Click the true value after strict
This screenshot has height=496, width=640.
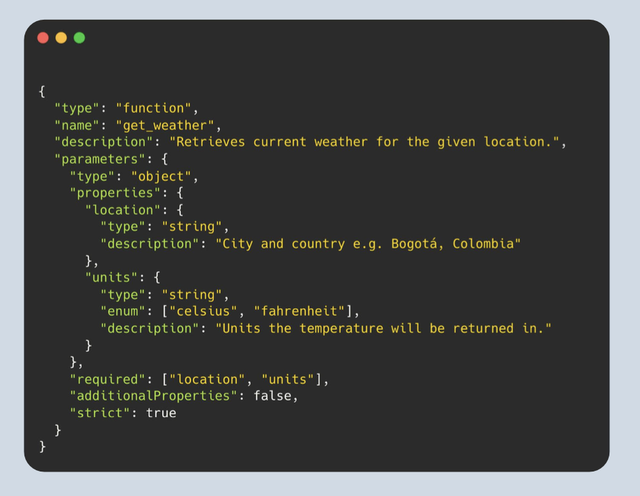click(161, 414)
